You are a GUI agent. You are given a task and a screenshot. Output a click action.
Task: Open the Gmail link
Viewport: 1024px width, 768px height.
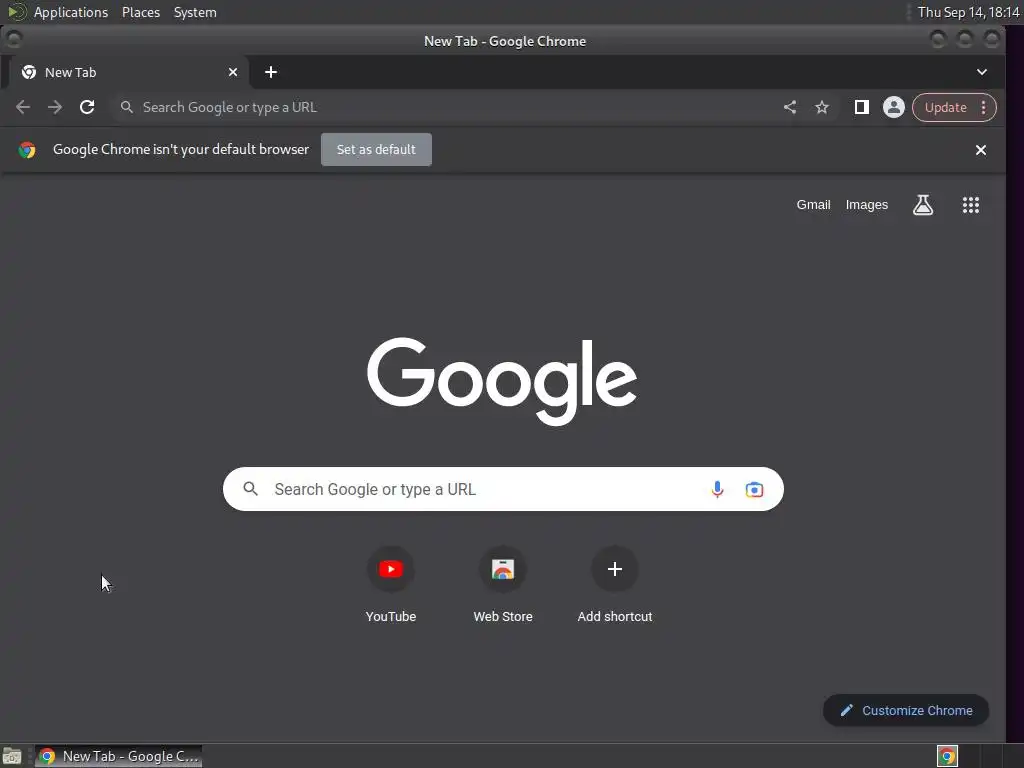click(813, 205)
